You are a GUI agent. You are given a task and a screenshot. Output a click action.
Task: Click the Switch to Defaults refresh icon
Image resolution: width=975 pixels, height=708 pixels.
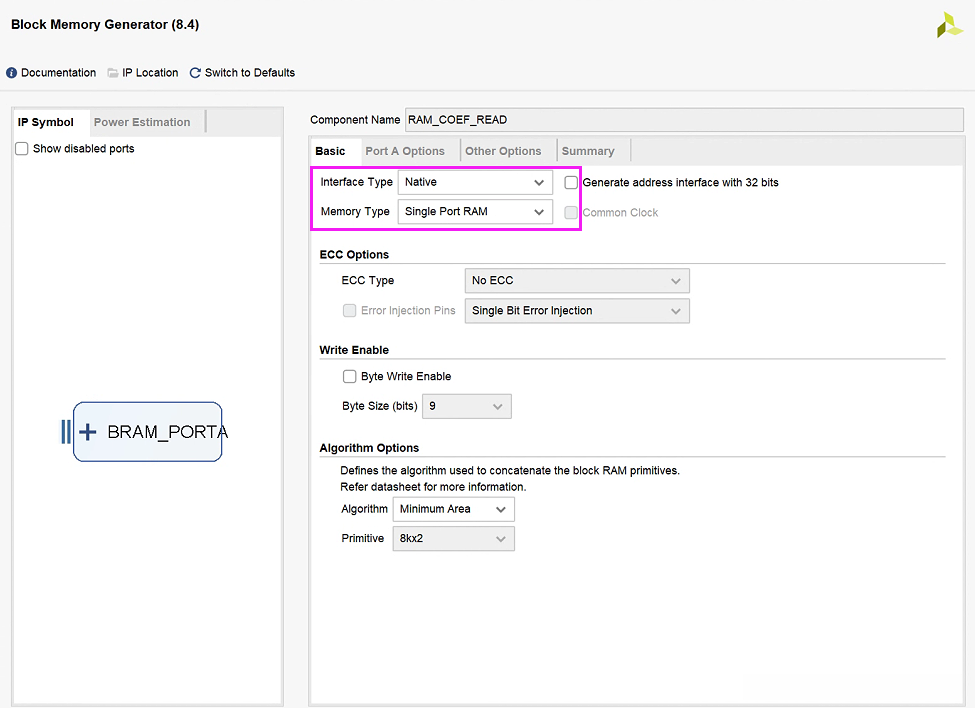click(196, 73)
